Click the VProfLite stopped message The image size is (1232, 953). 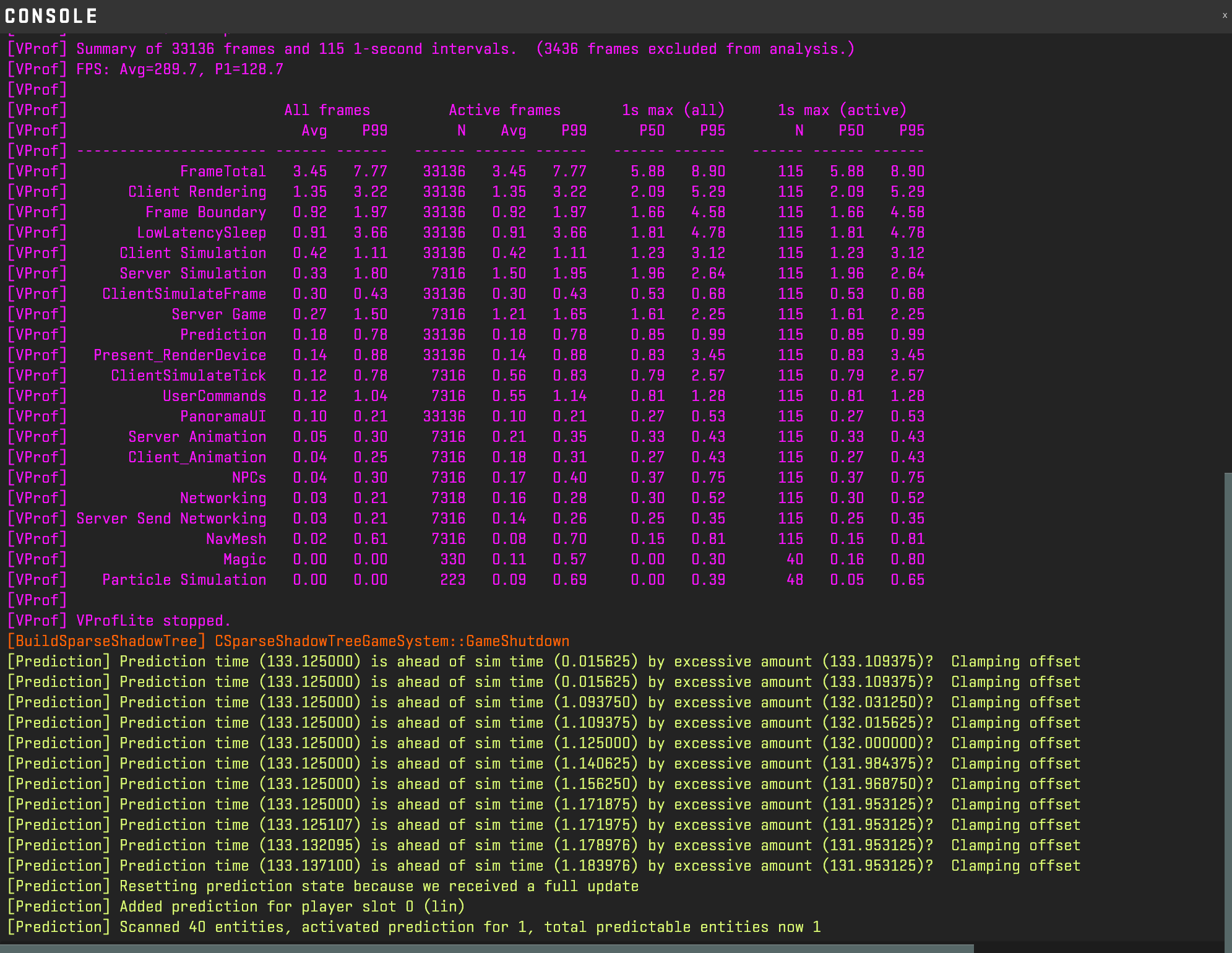tap(153, 621)
